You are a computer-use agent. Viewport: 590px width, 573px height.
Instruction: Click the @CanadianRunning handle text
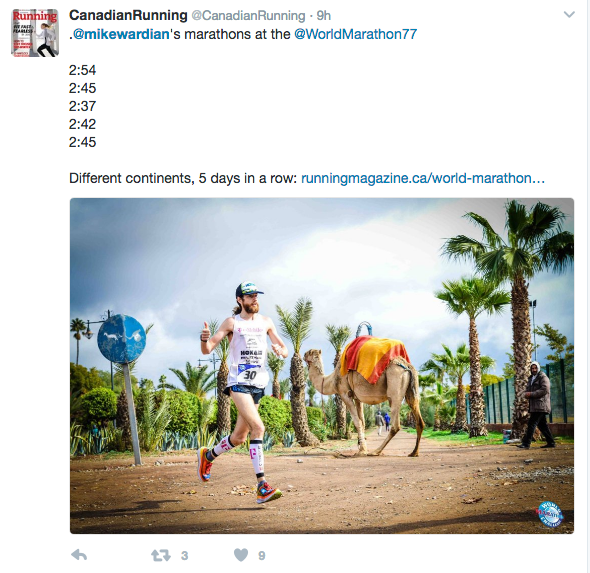248,16
